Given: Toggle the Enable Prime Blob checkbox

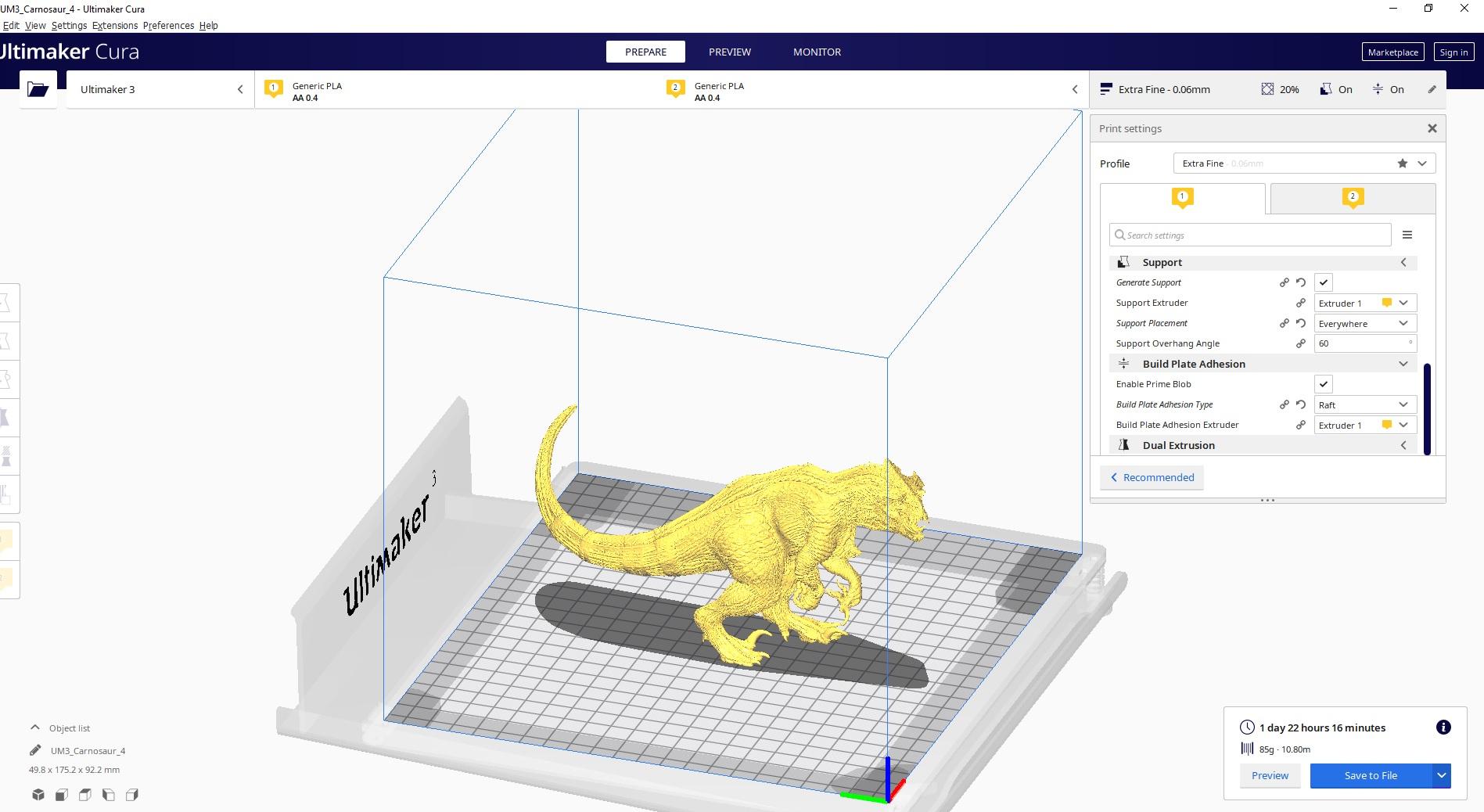Looking at the screenshot, I should pos(1324,384).
